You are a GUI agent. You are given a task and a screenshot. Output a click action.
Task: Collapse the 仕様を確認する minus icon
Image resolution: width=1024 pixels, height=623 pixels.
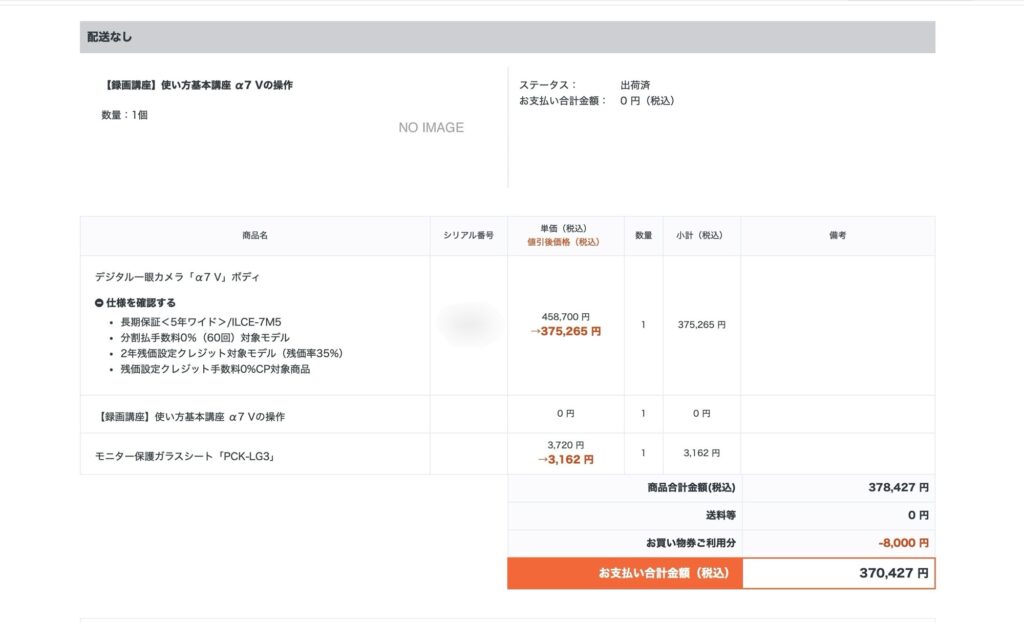[99, 303]
